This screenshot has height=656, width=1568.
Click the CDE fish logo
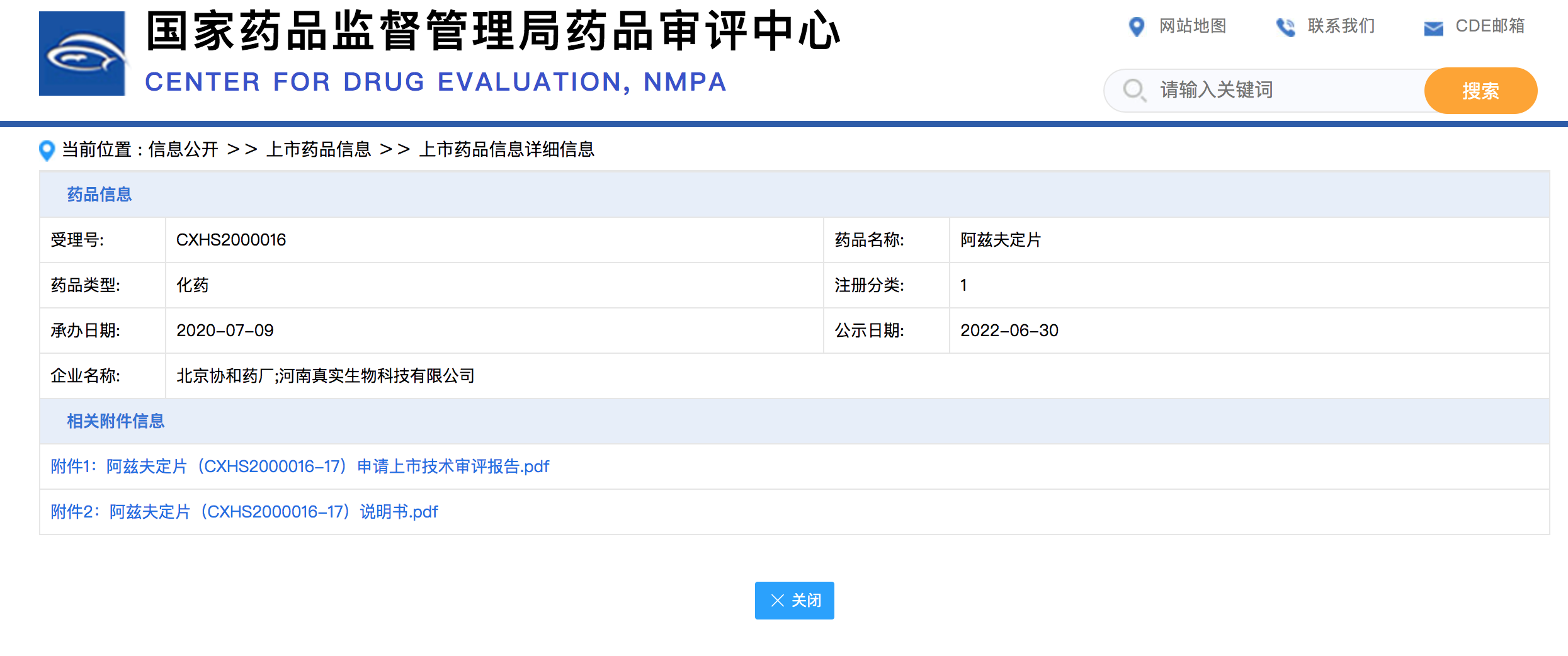[x=82, y=54]
